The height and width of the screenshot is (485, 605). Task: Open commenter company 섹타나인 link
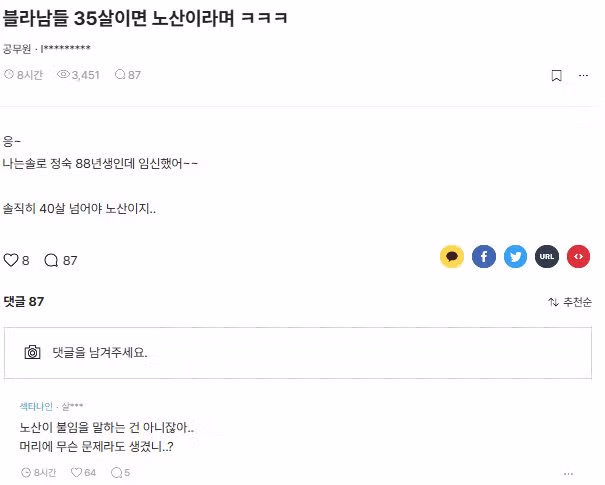[x=37, y=407]
